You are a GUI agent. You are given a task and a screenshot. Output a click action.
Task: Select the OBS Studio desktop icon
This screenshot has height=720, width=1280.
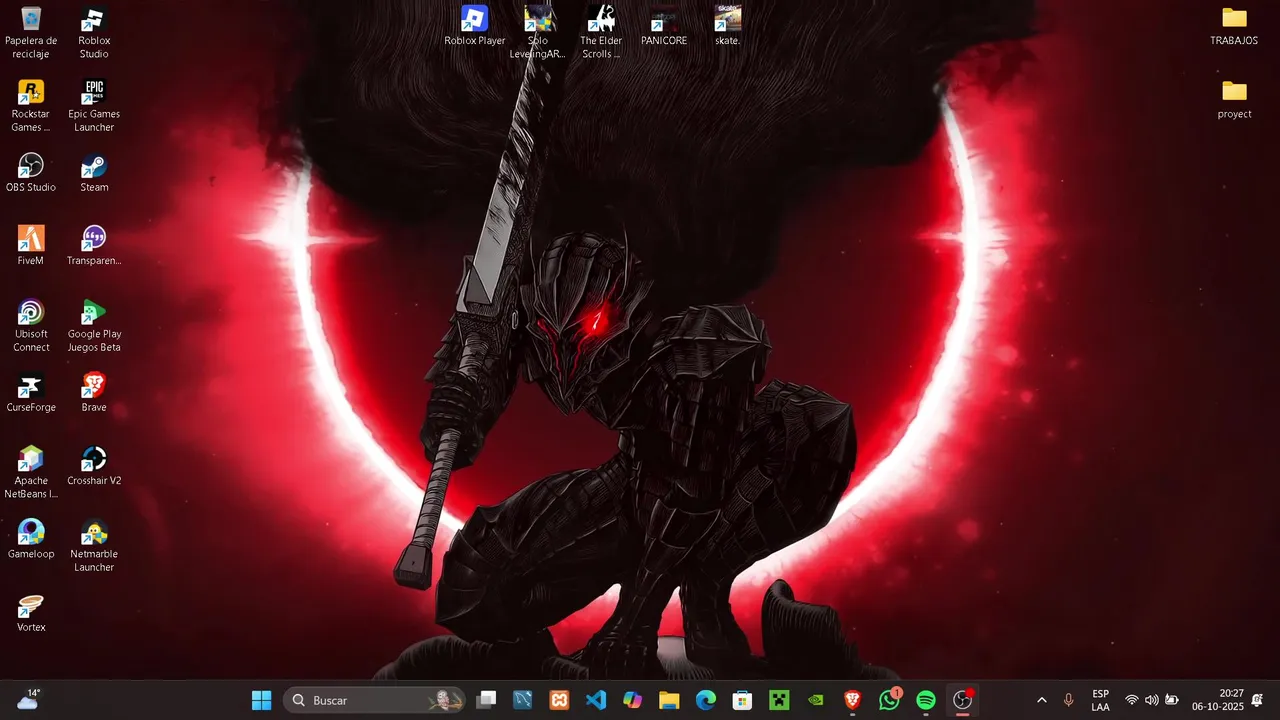(31, 173)
